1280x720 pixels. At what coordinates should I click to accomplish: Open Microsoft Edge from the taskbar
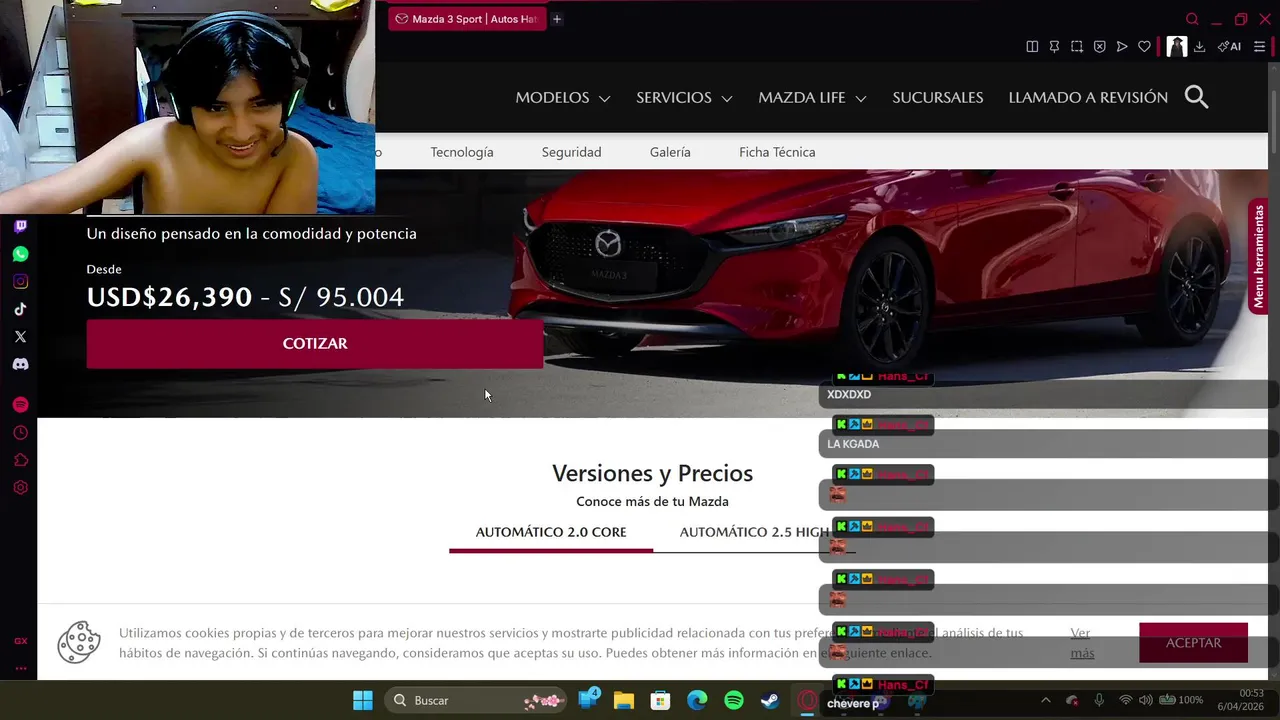point(697,700)
